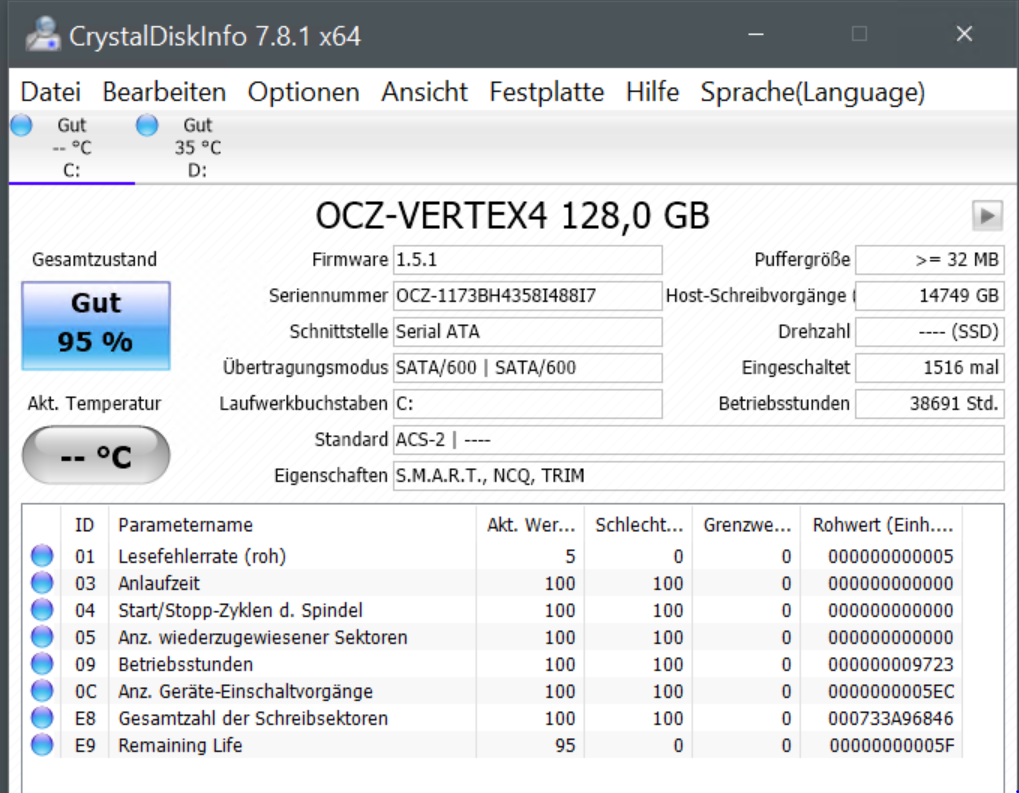Click the Eigenschaften field S.M.A.R.T., NCQ, TRIM
Image resolution: width=1019 pixels, height=793 pixels.
pyautogui.click(x=699, y=476)
